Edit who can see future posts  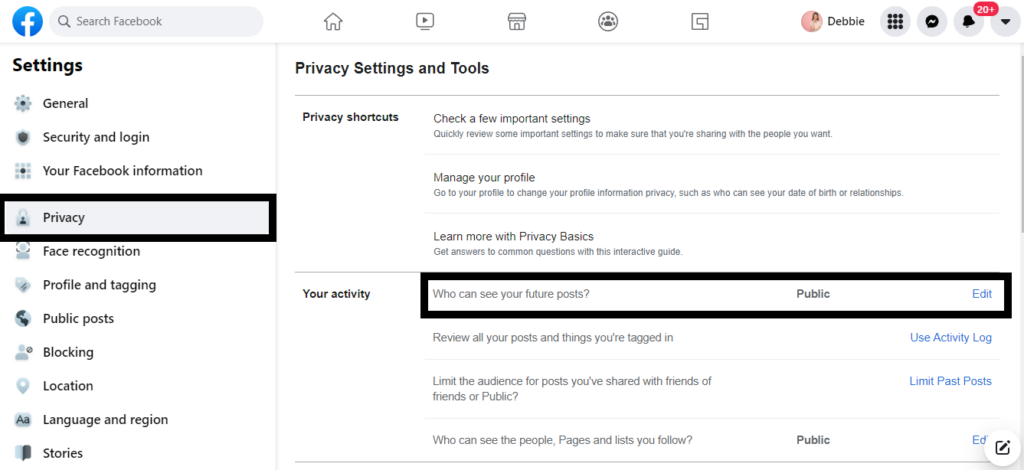click(x=982, y=294)
